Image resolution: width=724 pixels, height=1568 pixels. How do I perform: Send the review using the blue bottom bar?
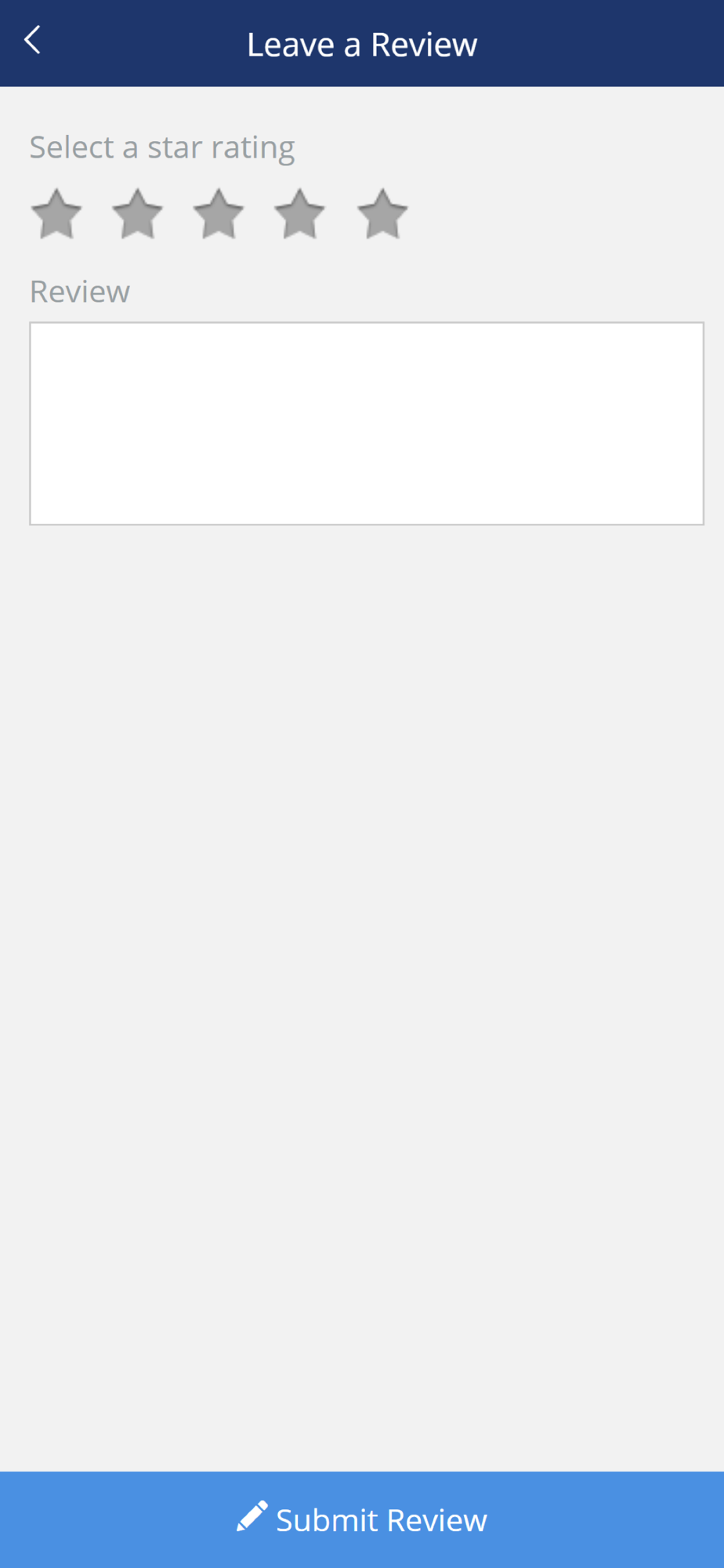pos(362,1519)
